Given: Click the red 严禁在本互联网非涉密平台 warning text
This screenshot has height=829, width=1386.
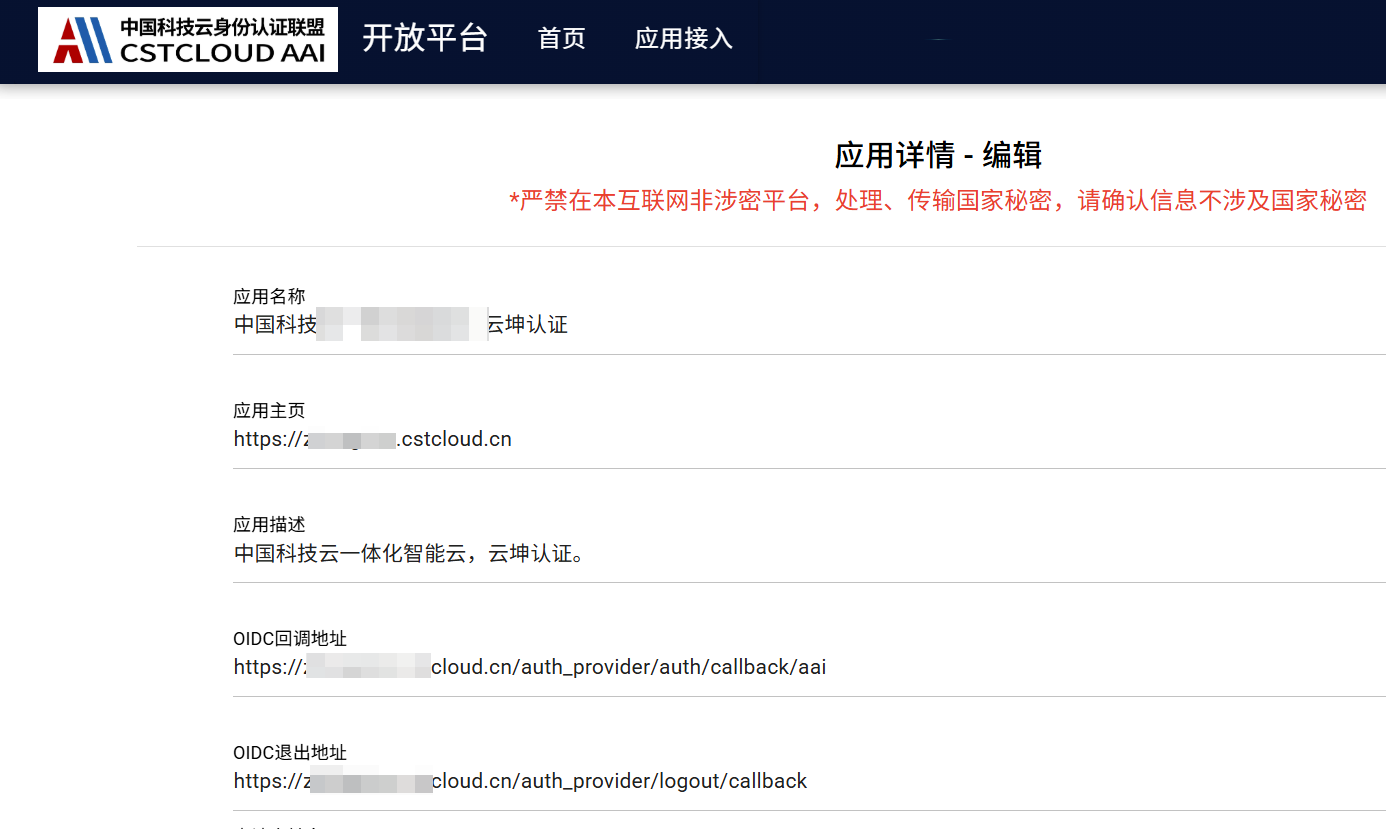Looking at the screenshot, I should pyautogui.click(x=938, y=200).
